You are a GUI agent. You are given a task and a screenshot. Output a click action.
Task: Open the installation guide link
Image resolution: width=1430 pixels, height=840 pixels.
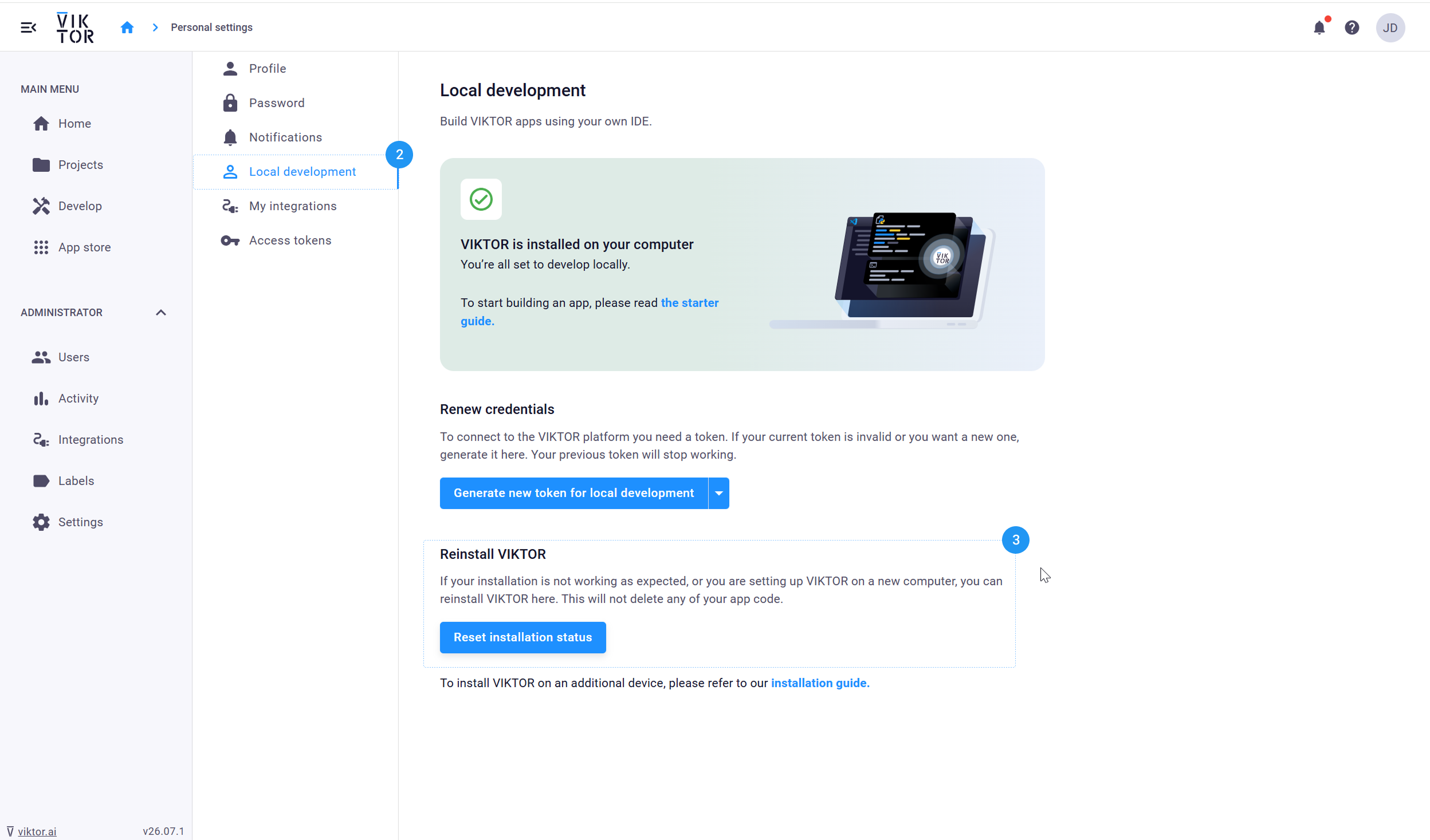point(820,683)
